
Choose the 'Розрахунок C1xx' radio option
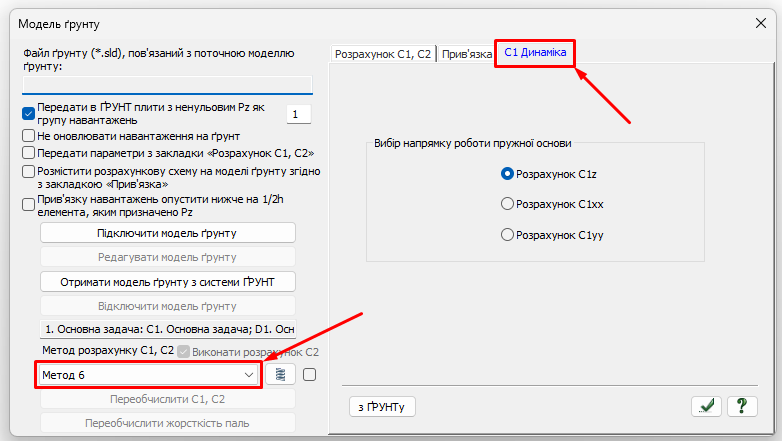pos(507,204)
